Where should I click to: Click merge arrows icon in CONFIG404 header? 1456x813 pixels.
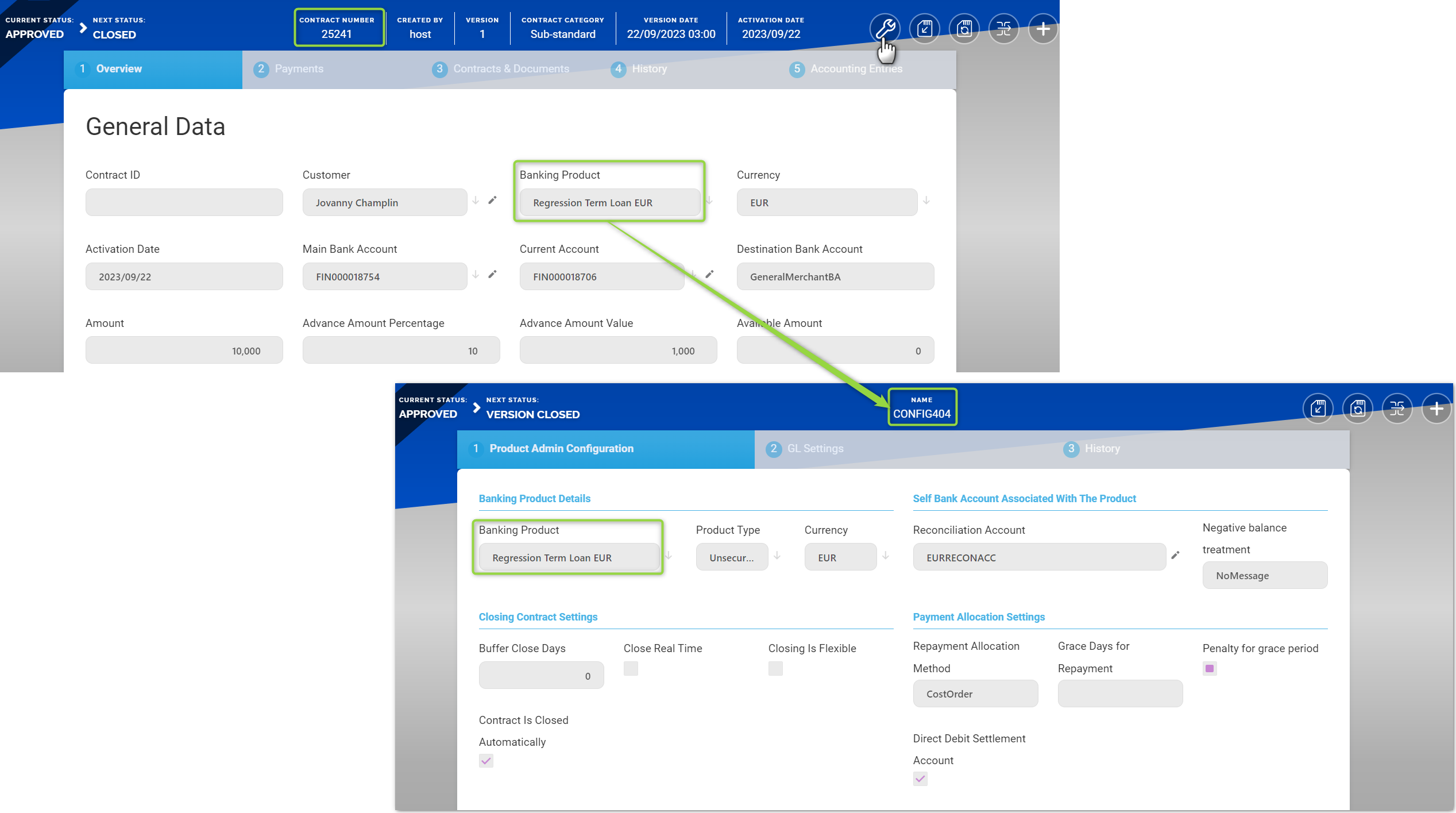(1397, 409)
